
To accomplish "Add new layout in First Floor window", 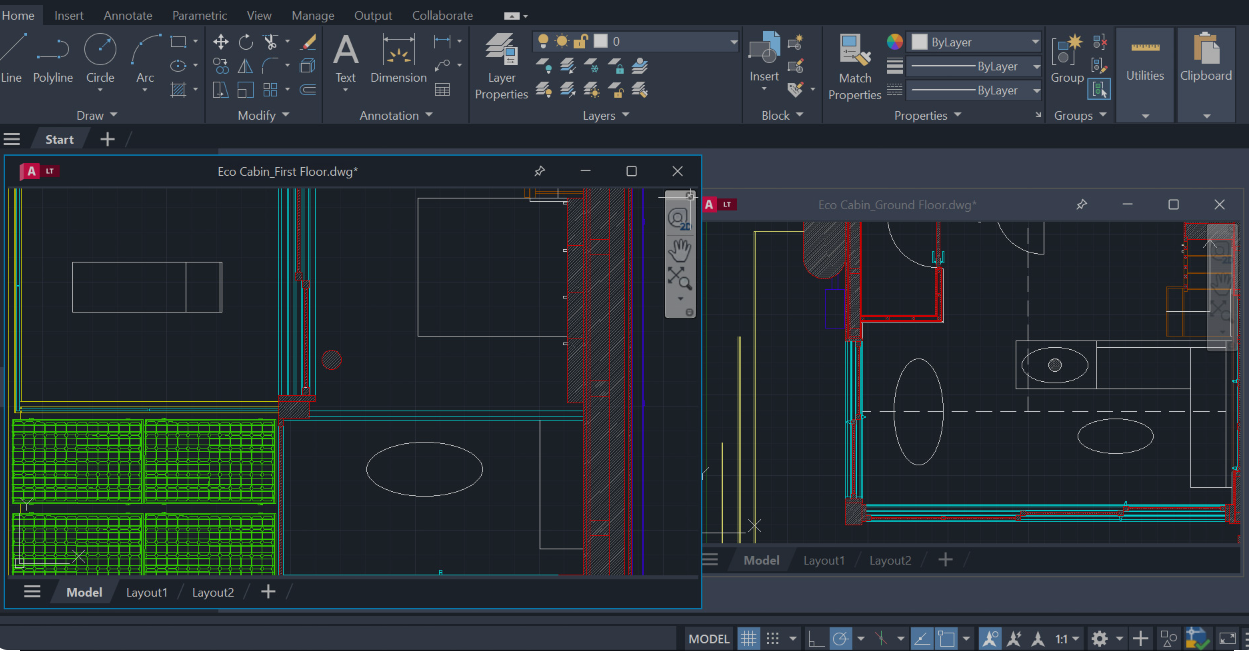I will (x=268, y=592).
